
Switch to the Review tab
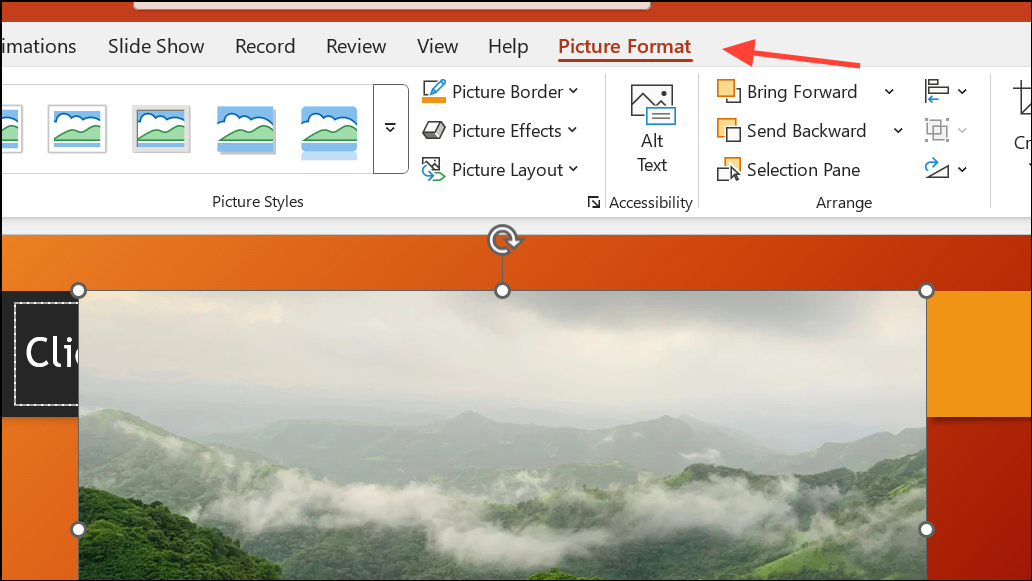356,46
